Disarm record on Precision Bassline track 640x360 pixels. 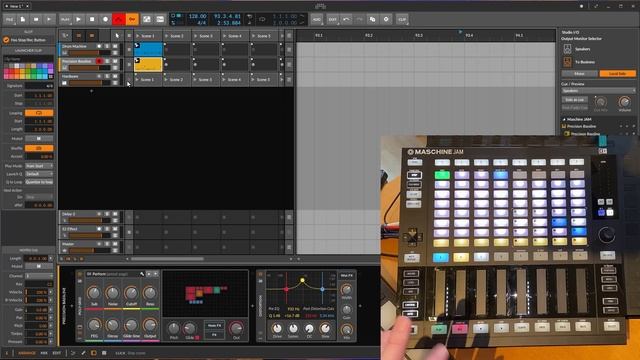[99, 61]
